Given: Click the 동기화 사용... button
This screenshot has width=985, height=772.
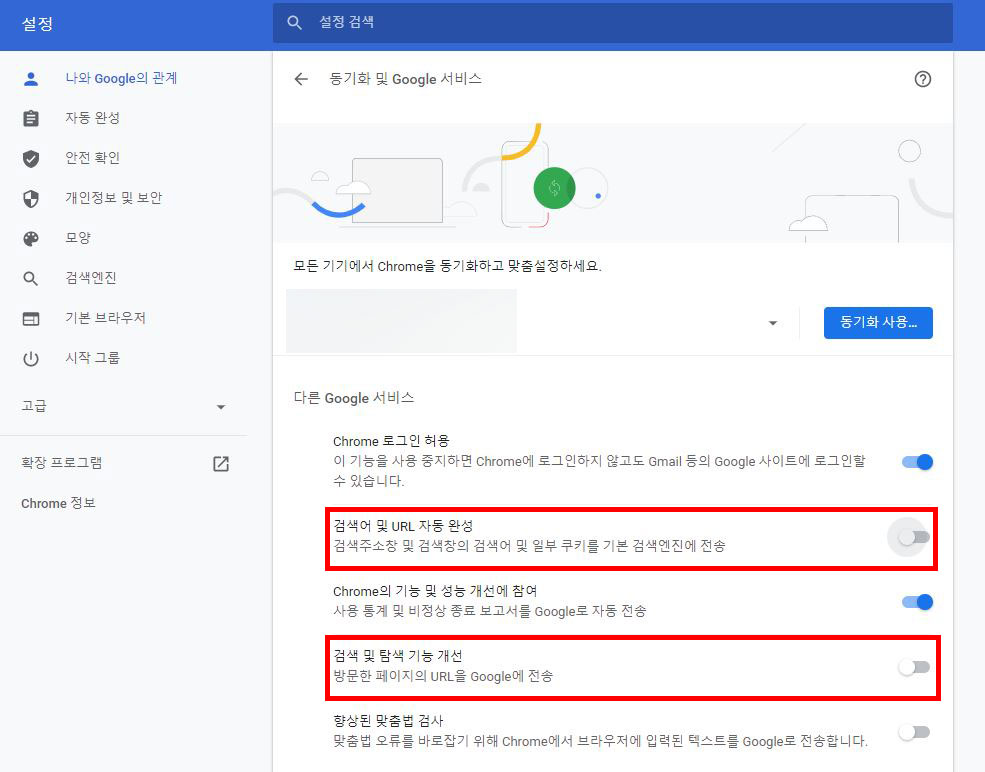Looking at the screenshot, I should click(878, 323).
